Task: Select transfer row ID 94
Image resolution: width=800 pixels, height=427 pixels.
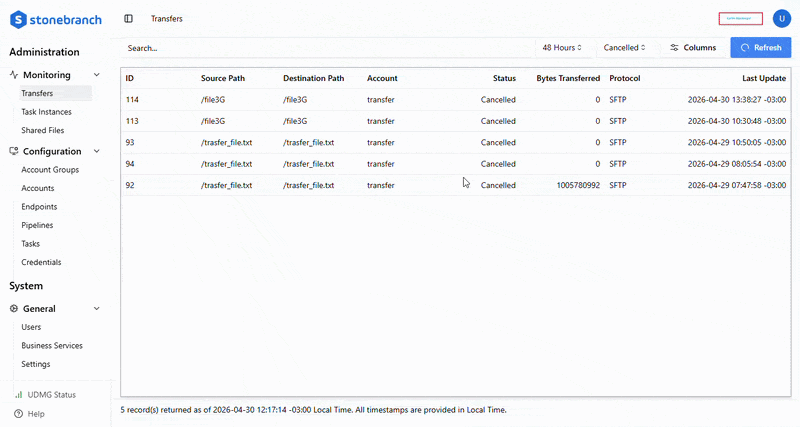Action: pos(456,164)
